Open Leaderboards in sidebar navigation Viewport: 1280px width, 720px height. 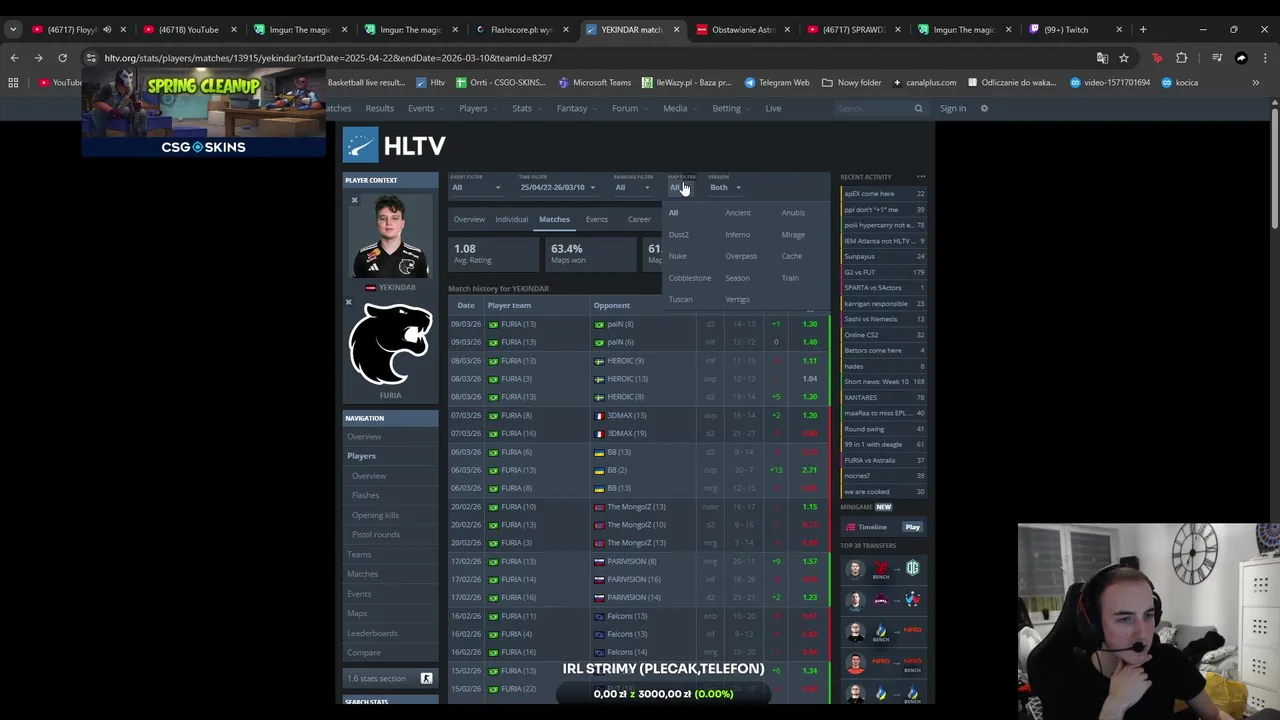tap(372, 633)
